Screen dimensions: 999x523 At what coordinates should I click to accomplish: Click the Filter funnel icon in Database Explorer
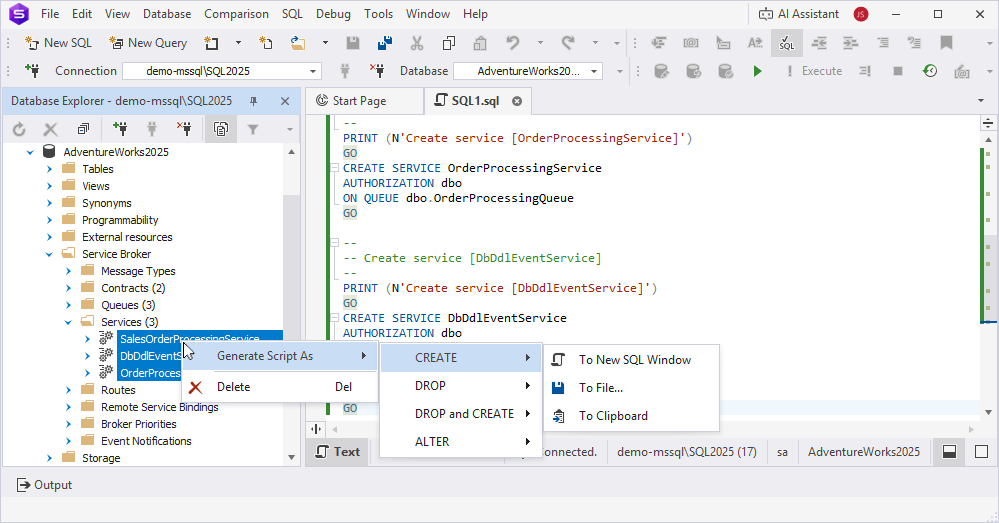(x=253, y=129)
